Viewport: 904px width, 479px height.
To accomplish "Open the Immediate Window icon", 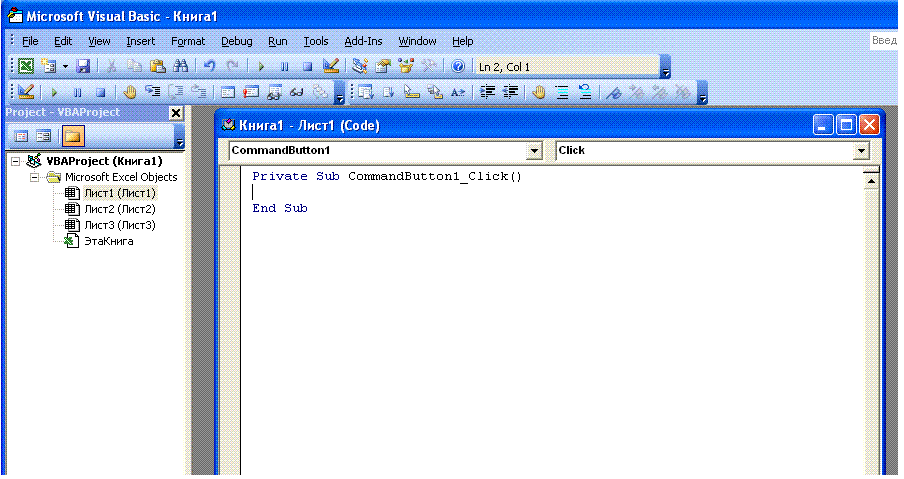I will pyautogui.click(x=251, y=92).
